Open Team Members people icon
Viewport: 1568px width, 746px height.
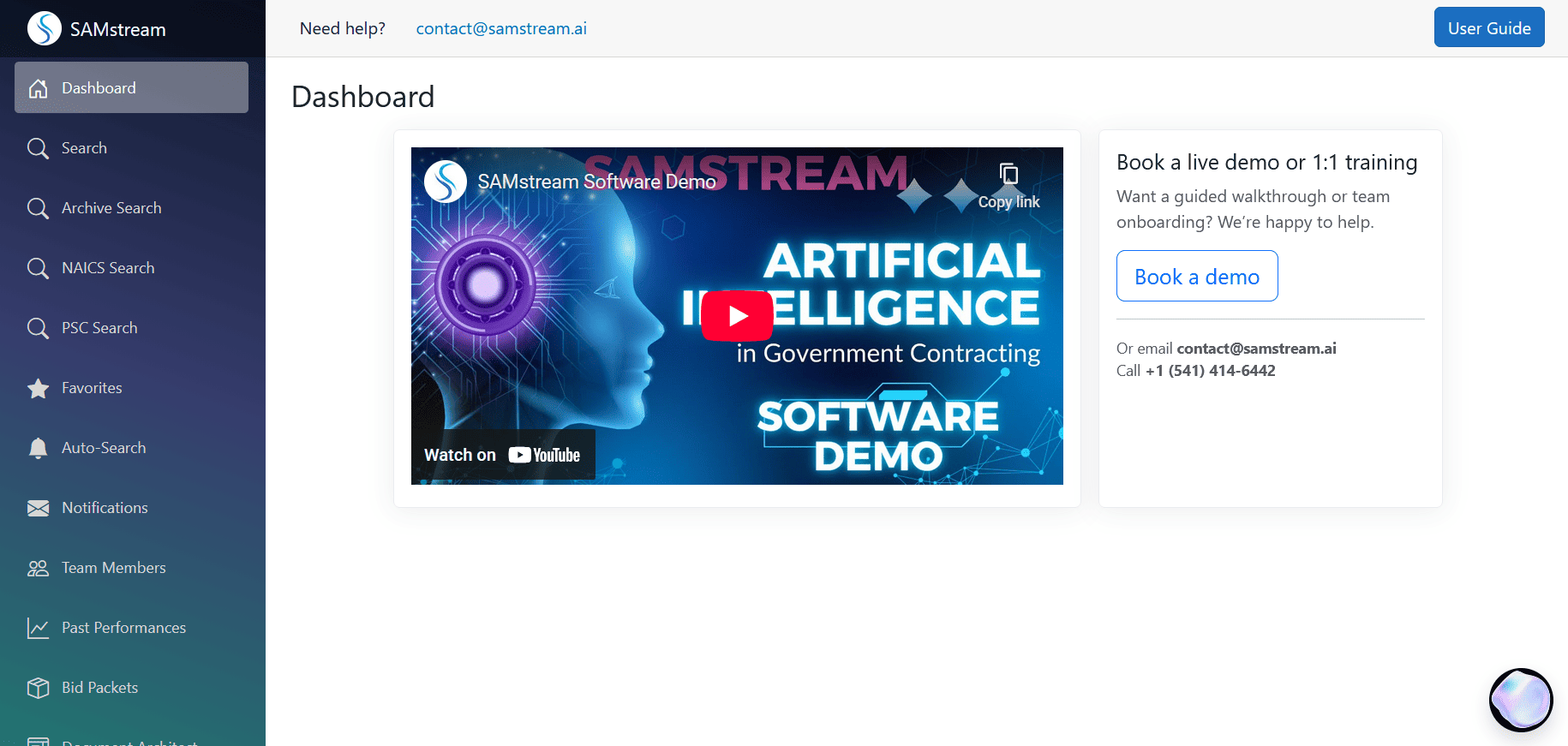(x=38, y=568)
